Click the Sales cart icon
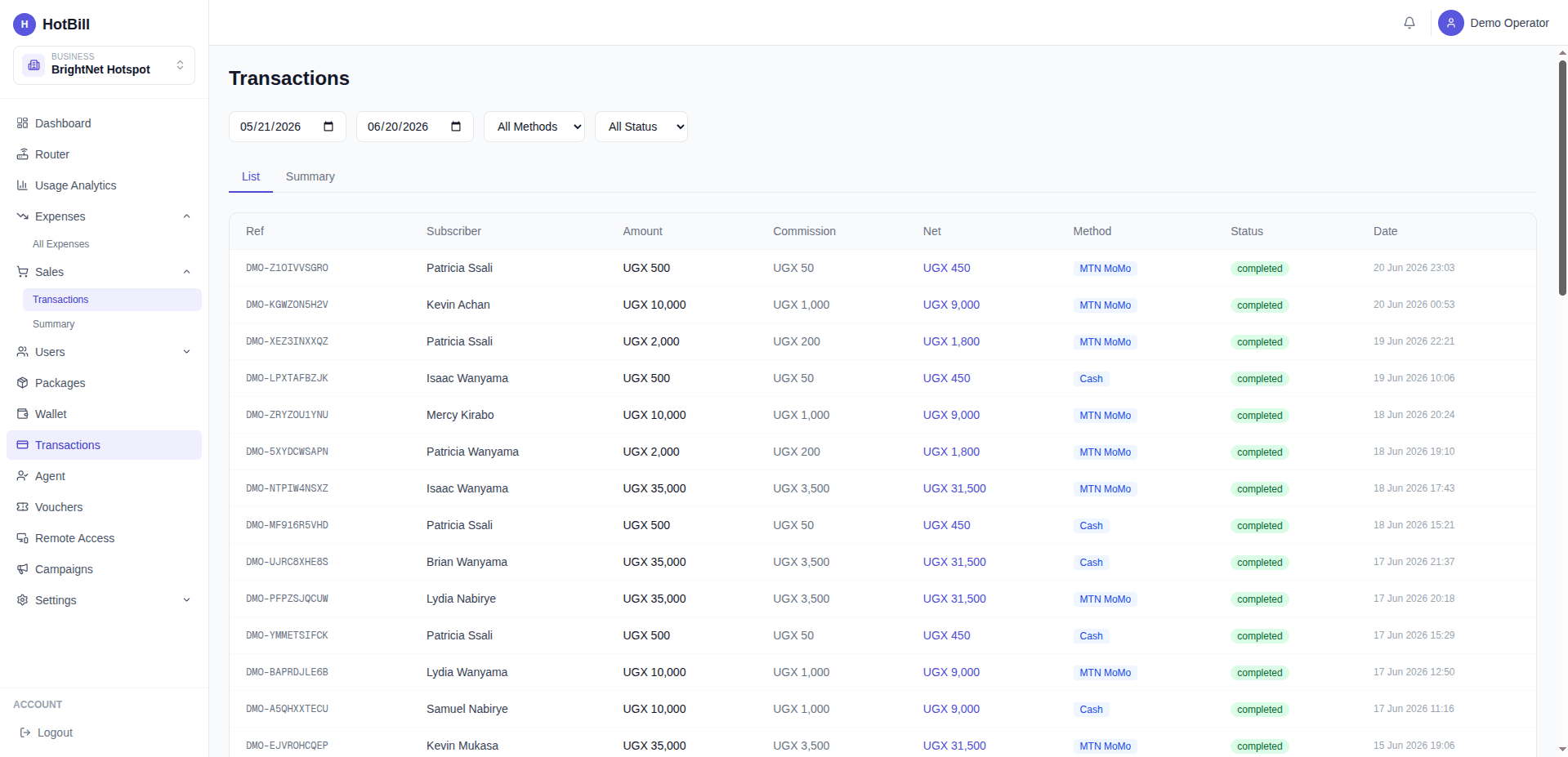This screenshot has height=757, width=1568. click(x=23, y=272)
